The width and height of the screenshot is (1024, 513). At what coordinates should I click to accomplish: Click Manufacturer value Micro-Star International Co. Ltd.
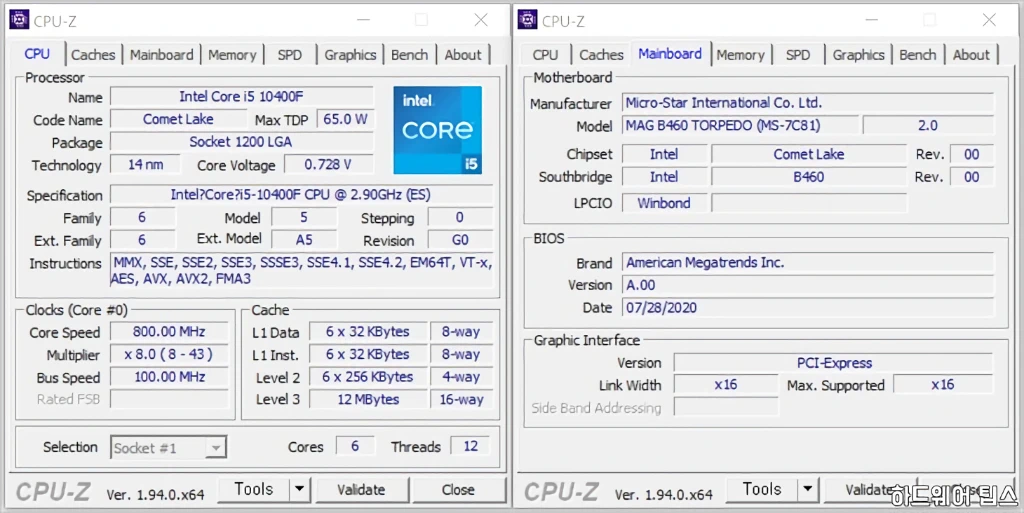pos(808,102)
